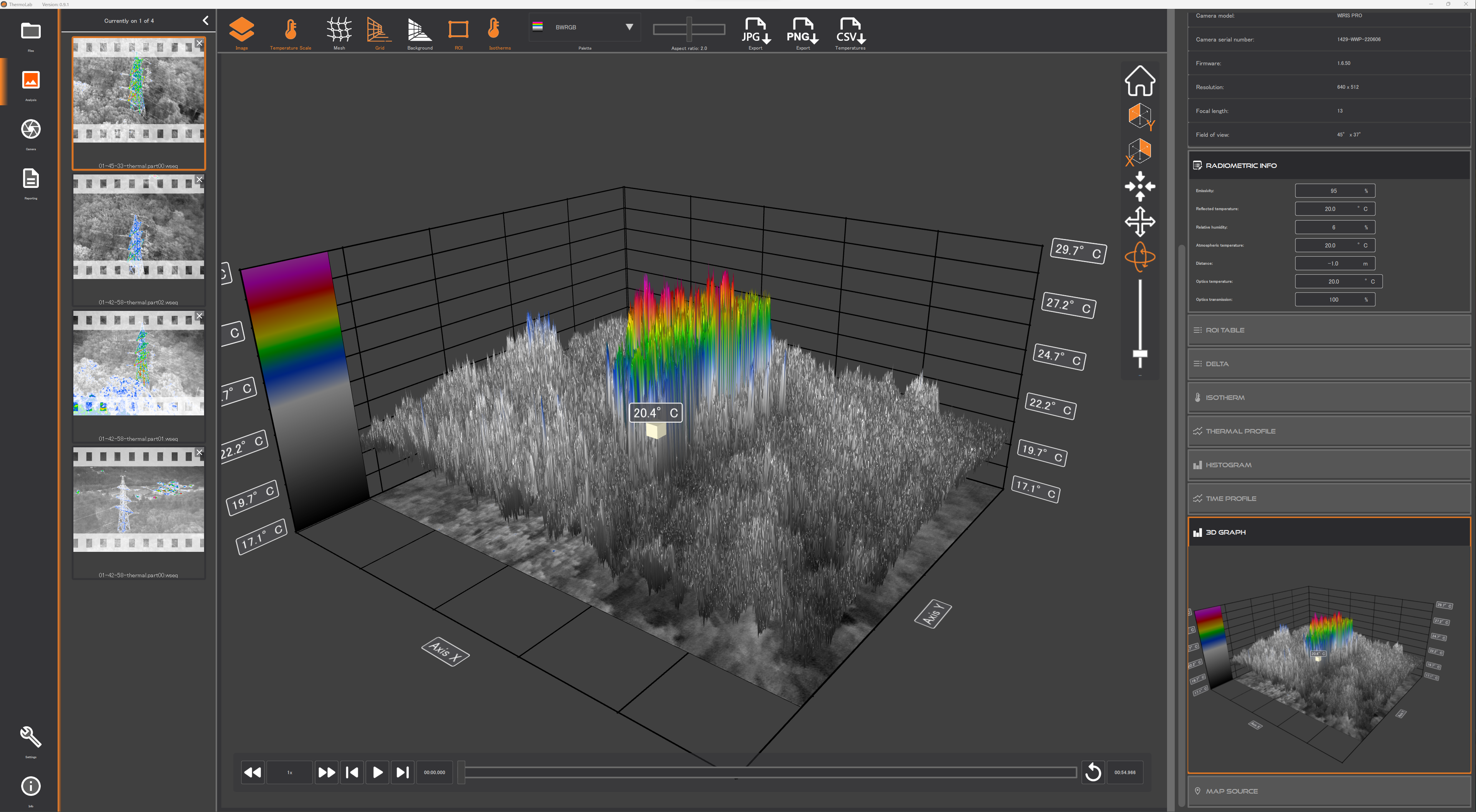This screenshot has width=1476, height=812.
Task: Toggle the Mesh display icon
Action: [339, 30]
